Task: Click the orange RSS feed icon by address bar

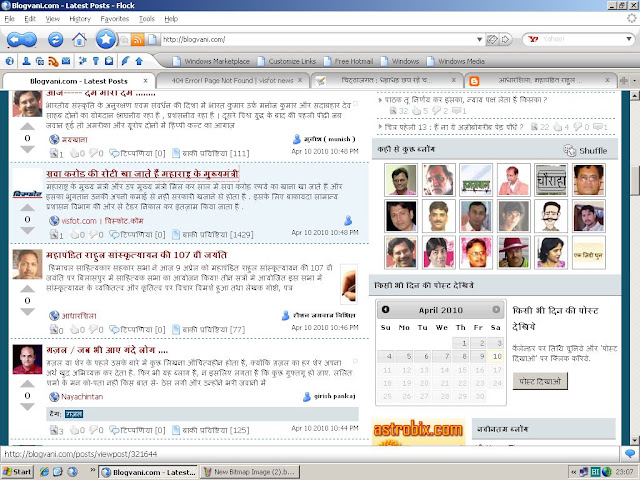Action: click(138, 40)
